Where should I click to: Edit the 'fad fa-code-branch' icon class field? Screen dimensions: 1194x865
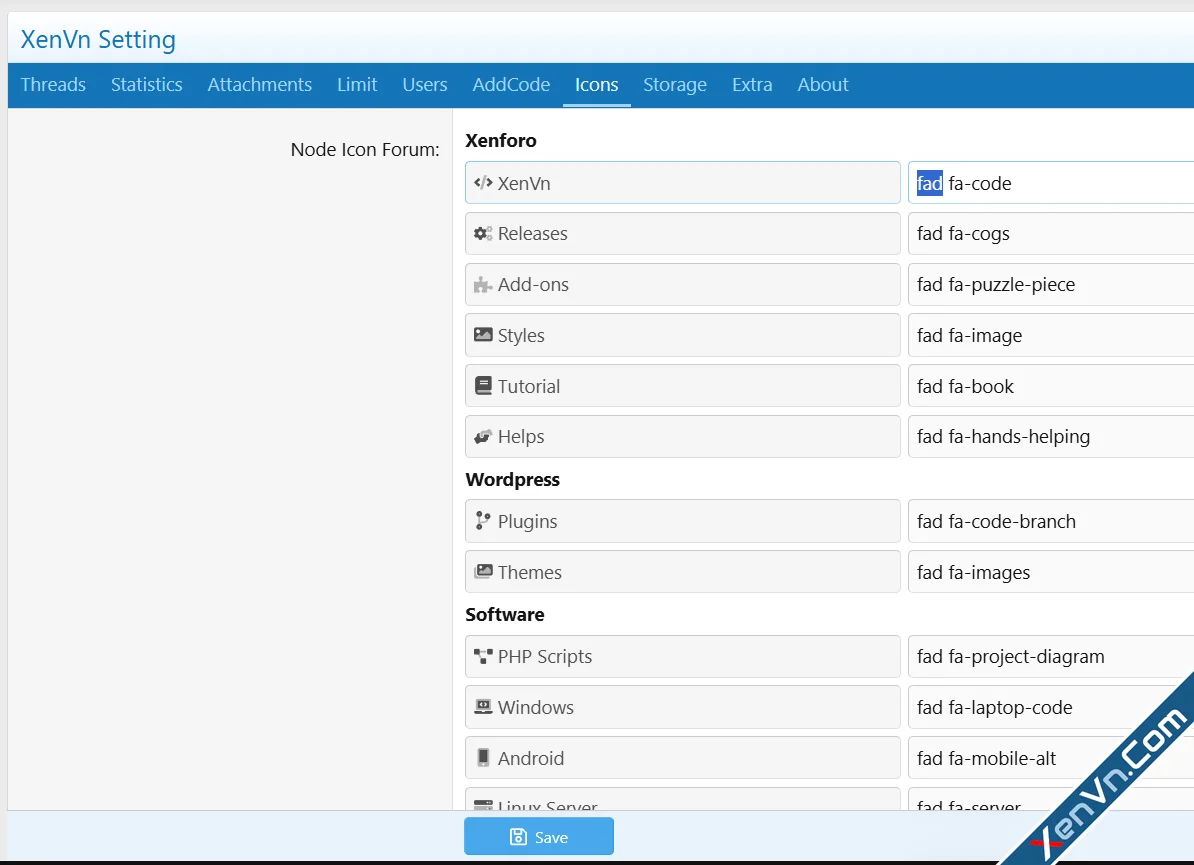[x=1051, y=521]
